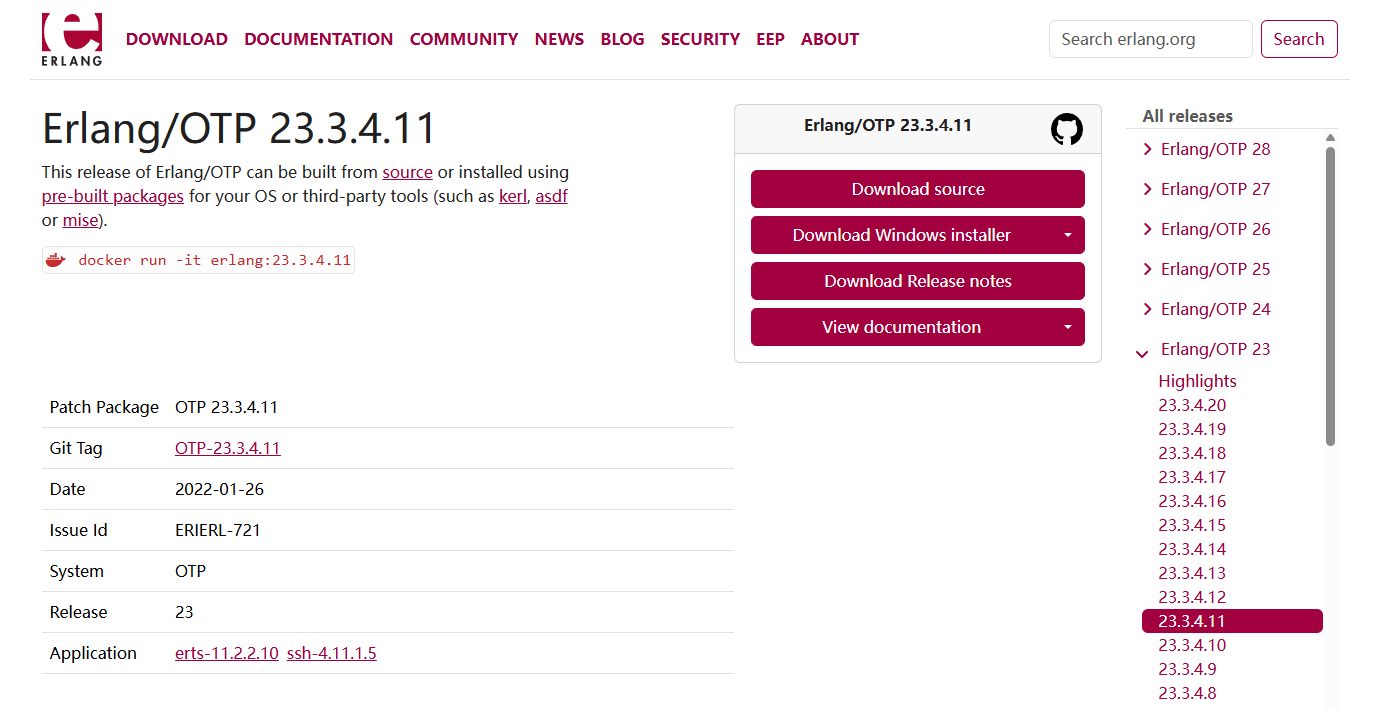Image resolution: width=1387 pixels, height=710 pixels.
Task: Select release 23.3.4.14
Action: pyautogui.click(x=1192, y=549)
